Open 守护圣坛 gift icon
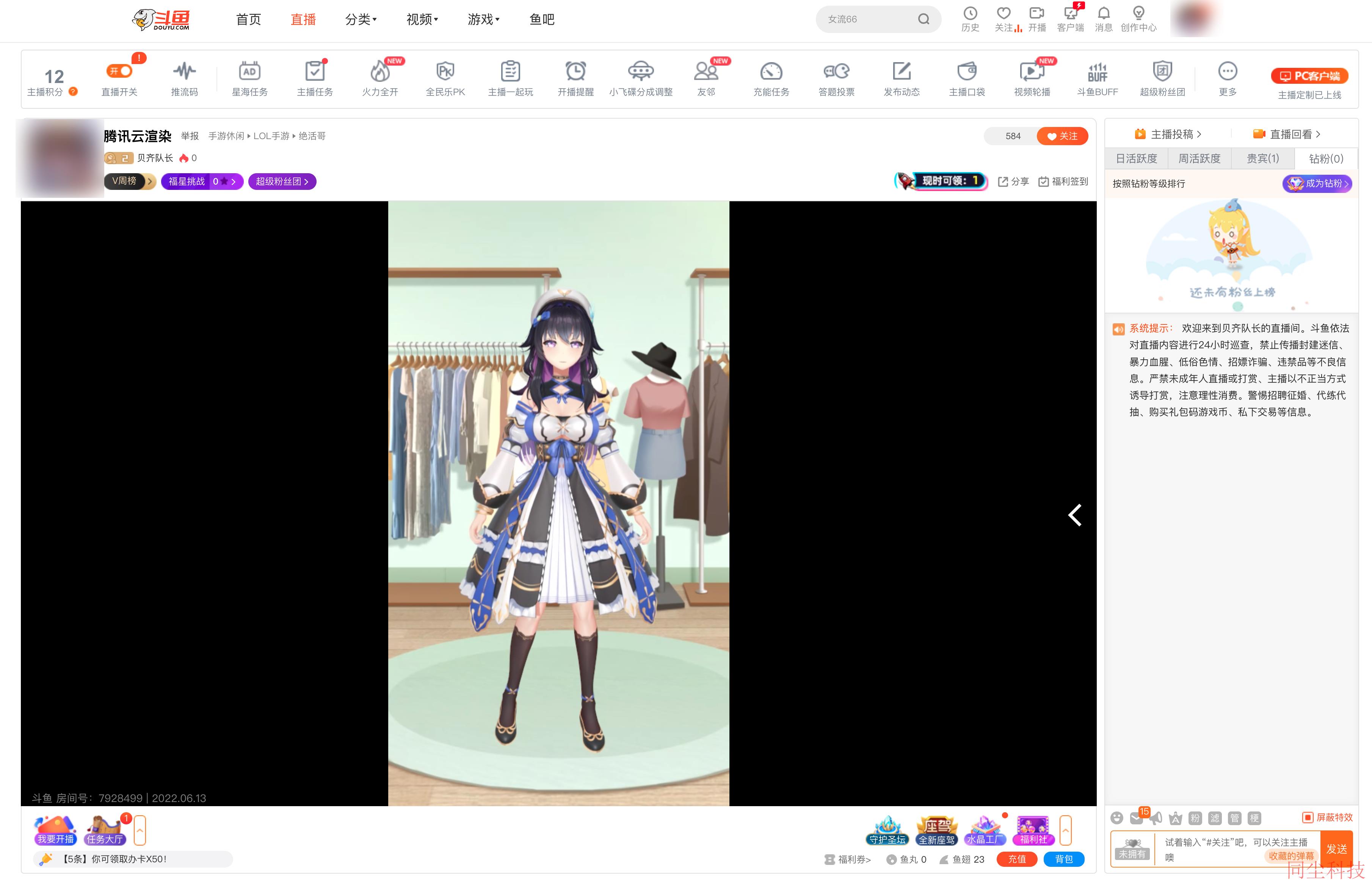Image resolution: width=1372 pixels, height=885 pixels. click(887, 830)
